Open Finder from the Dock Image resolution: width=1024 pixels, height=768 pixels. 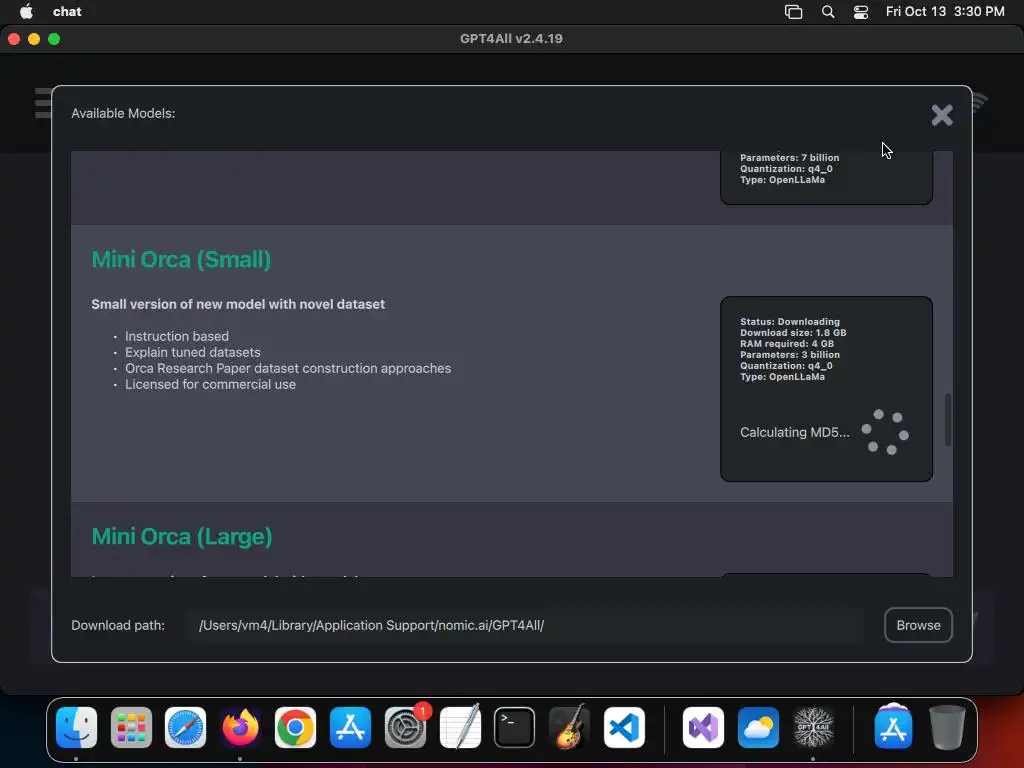[76, 727]
